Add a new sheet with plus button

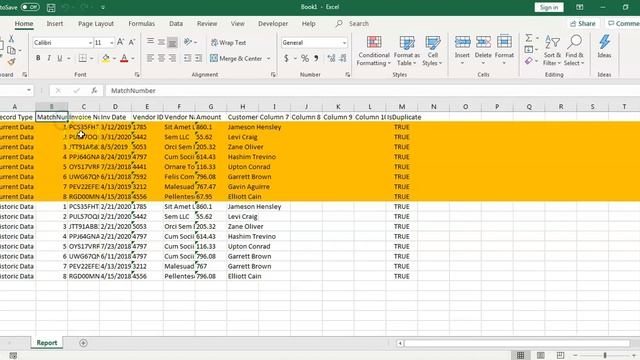83,343
